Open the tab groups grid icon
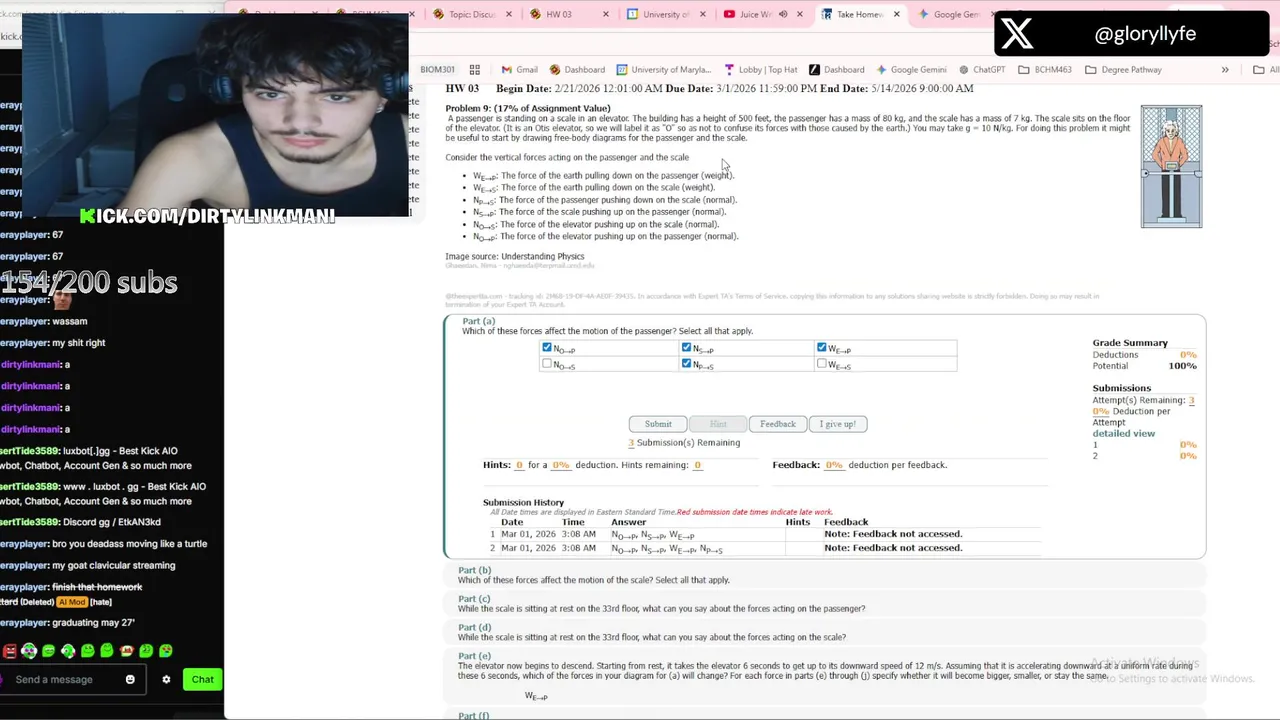The image size is (1280, 720). [x=475, y=70]
